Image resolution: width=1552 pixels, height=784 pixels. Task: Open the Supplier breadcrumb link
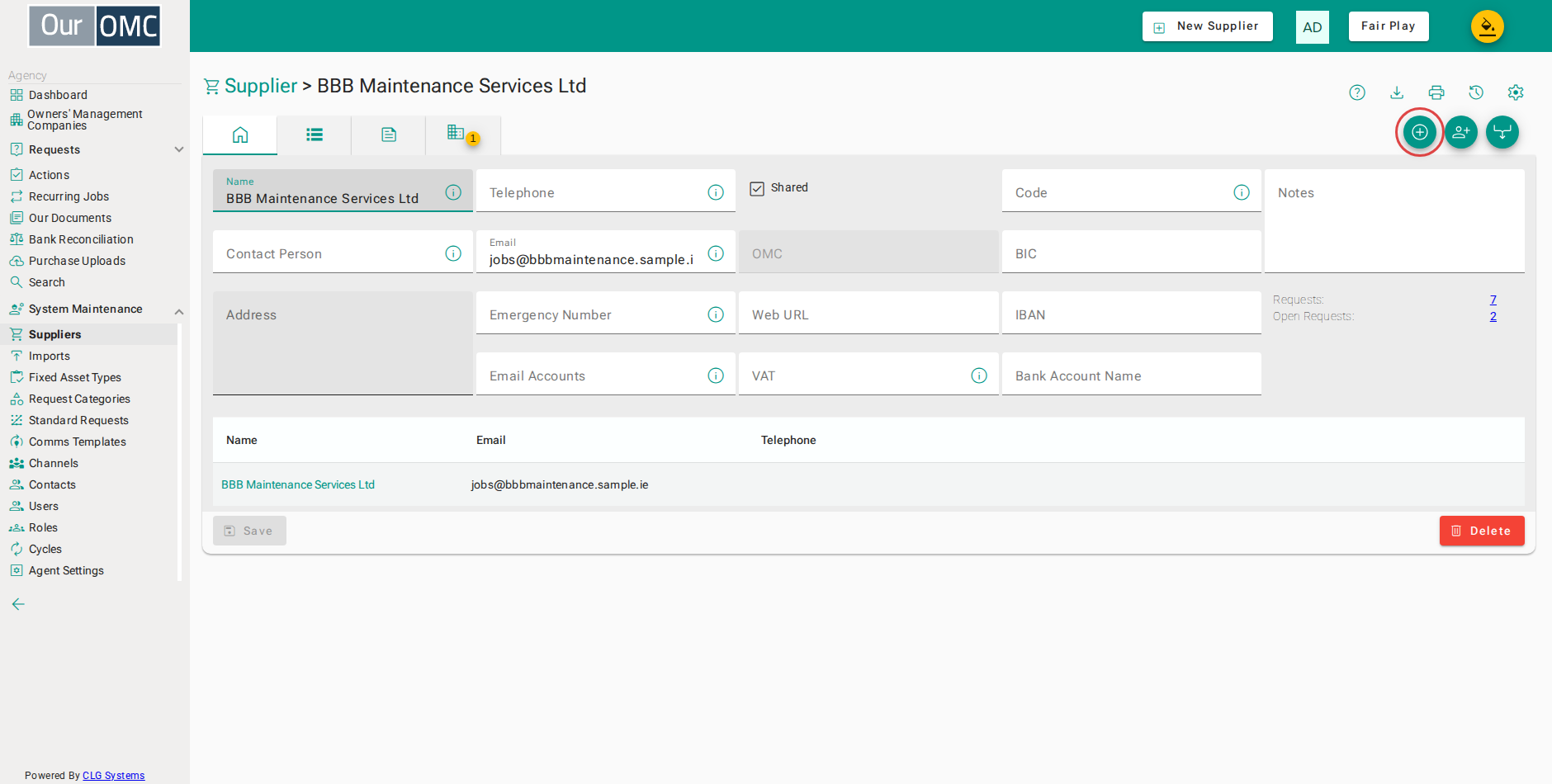coord(261,86)
